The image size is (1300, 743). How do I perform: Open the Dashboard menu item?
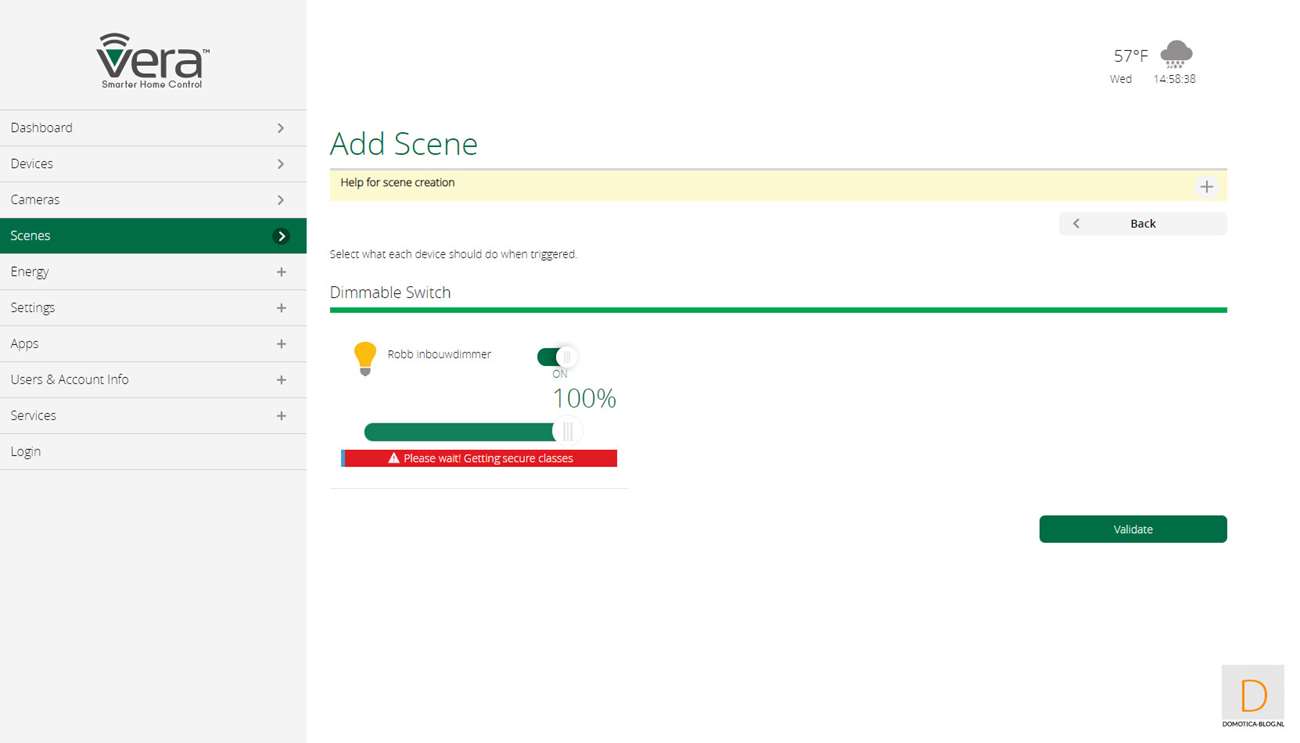tap(42, 128)
